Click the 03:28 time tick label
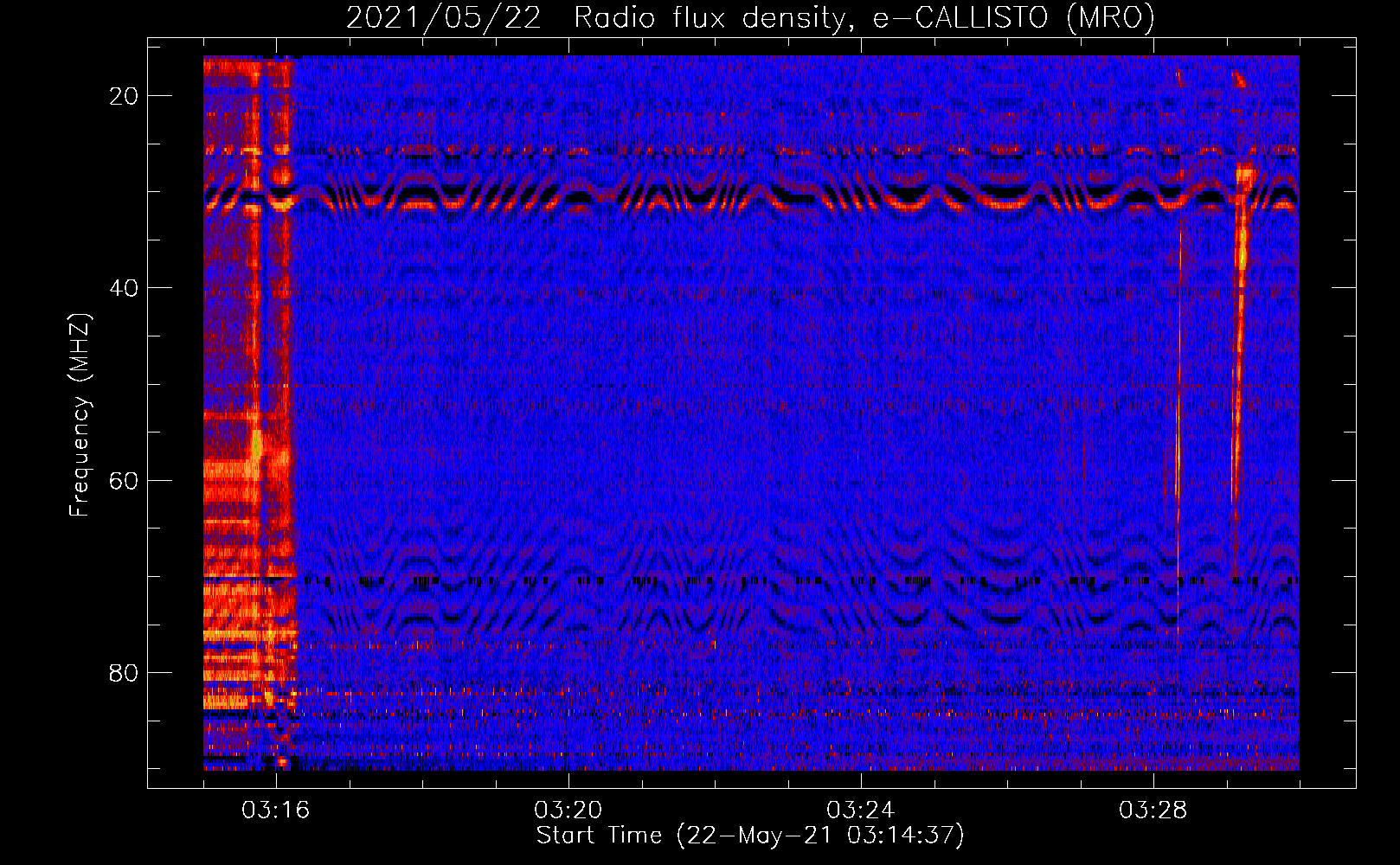 pyautogui.click(x=1153, y=811)
